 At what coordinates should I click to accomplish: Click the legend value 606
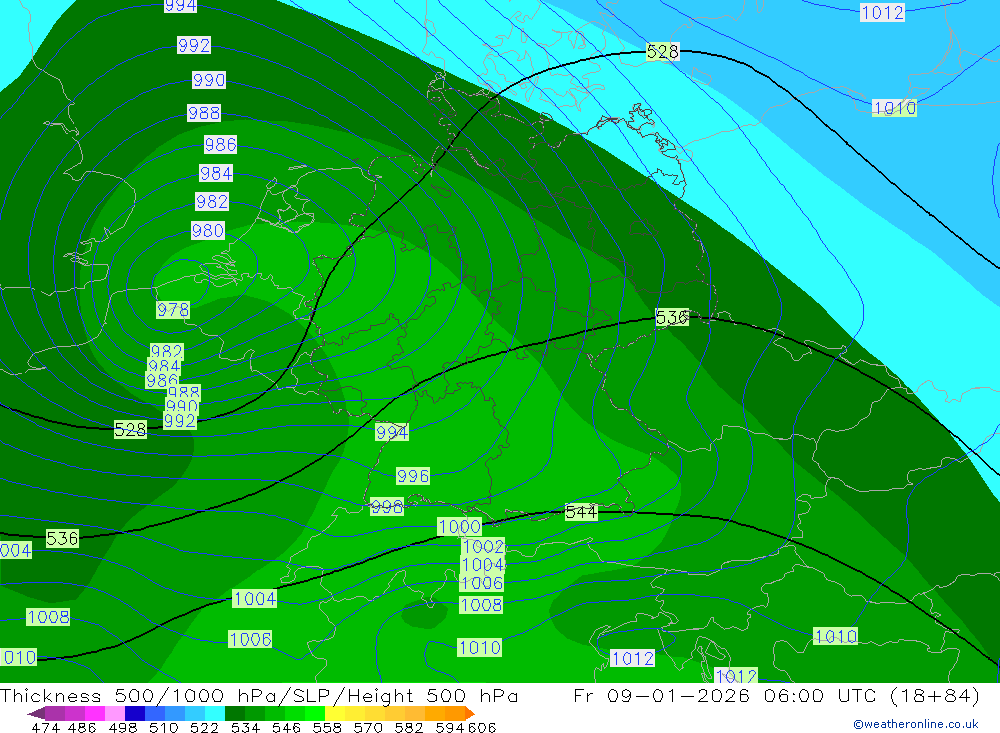click(x=482, y=727)
